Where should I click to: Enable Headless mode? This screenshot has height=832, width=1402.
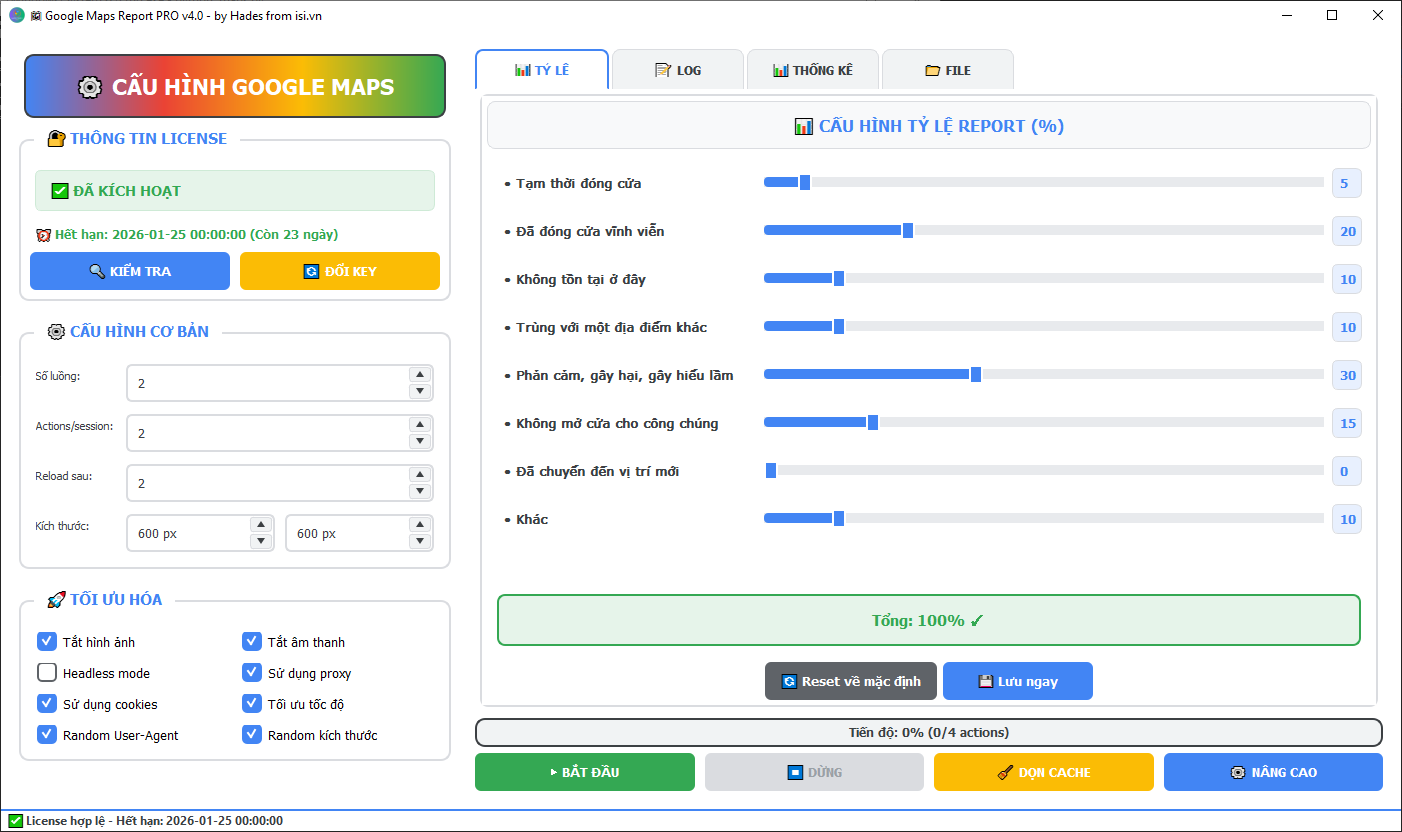[x=46, y=672]
